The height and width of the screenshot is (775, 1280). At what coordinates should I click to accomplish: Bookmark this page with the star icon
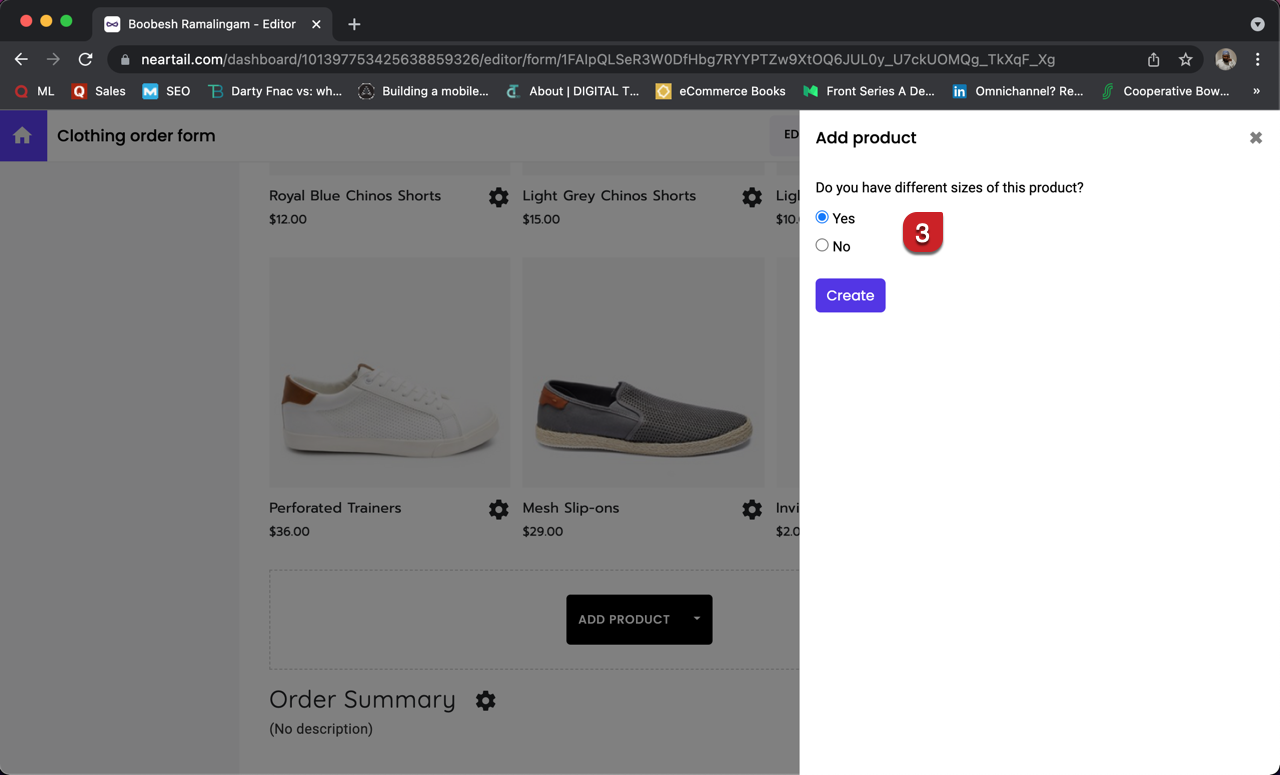coord(1185,60)
